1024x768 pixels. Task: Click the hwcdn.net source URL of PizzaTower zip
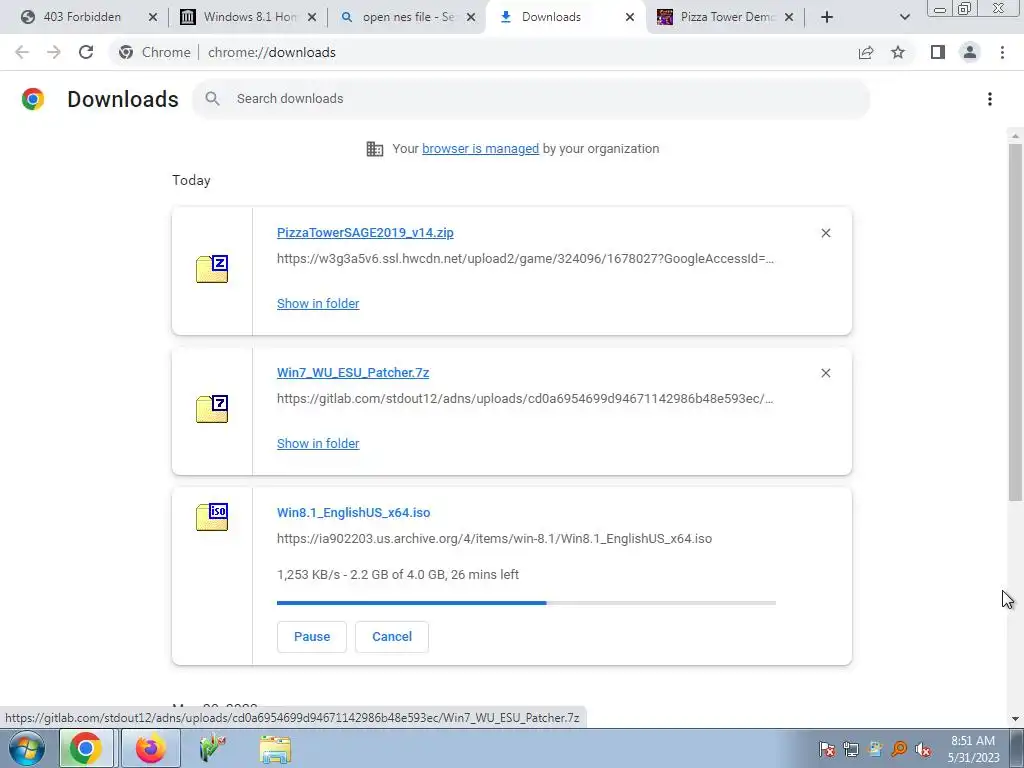click(525, 259)
